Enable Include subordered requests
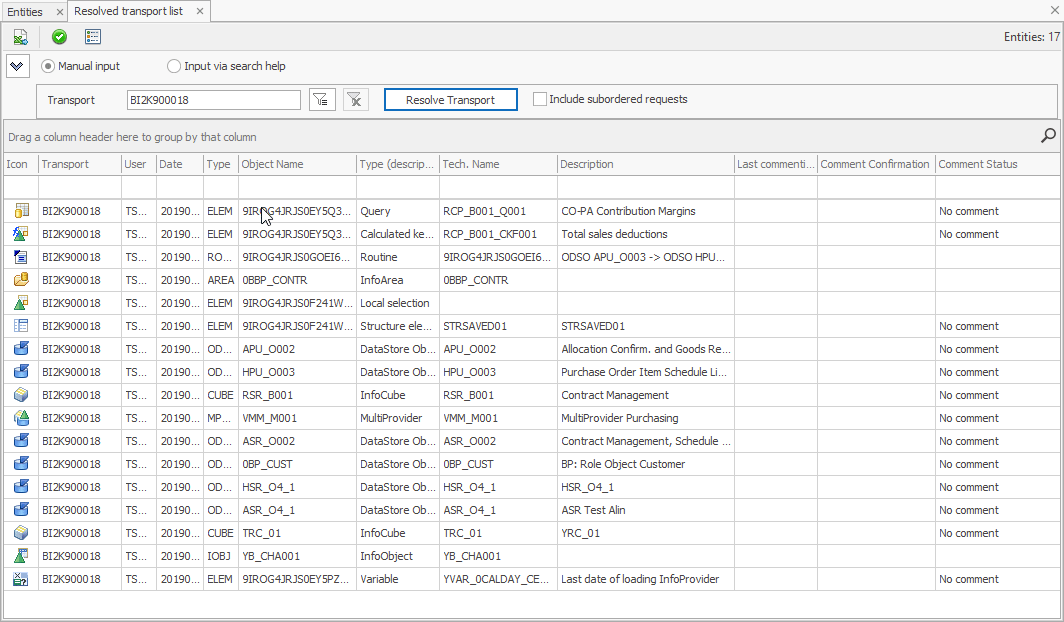Viewport: 1064px width, 622px height. pyautogui.click(x=540, y=99)
